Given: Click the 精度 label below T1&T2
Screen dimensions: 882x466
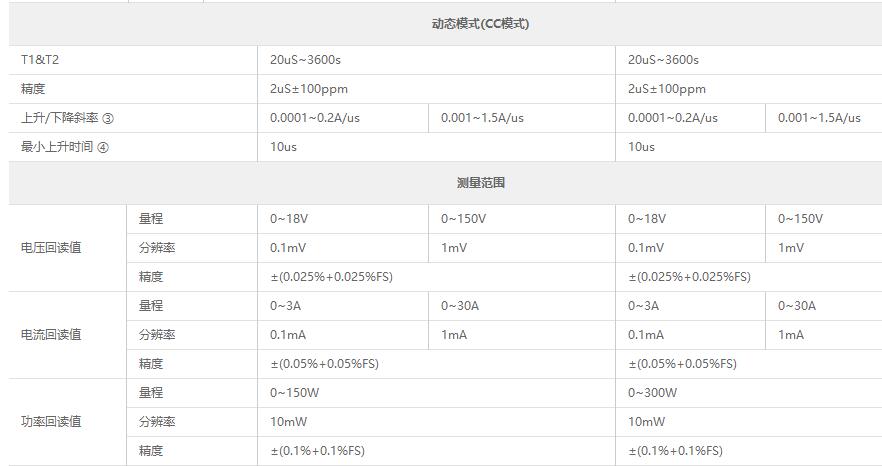Looking at the screenshot, I should (33, 89).
